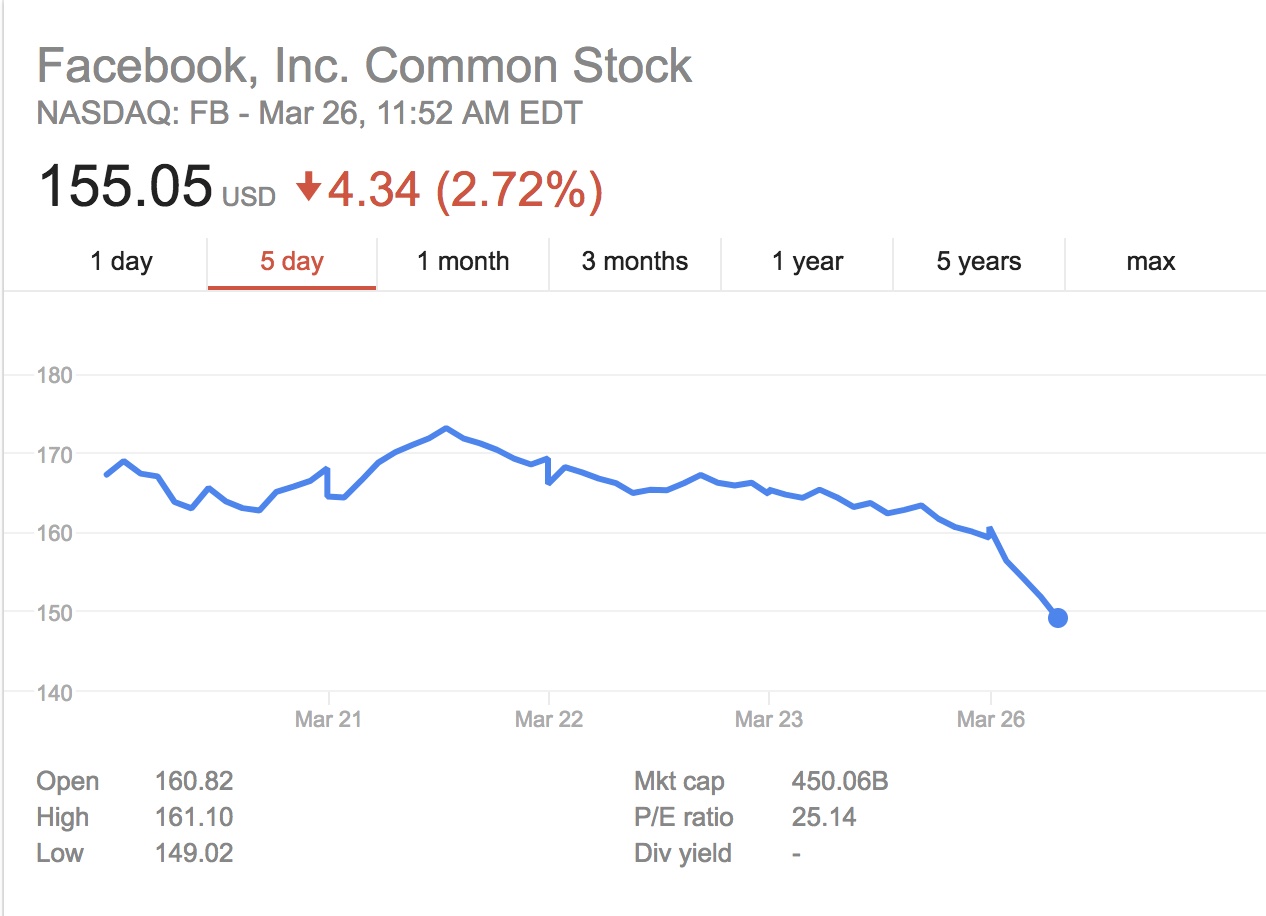Open the 1 month chart view

(463, 262)
